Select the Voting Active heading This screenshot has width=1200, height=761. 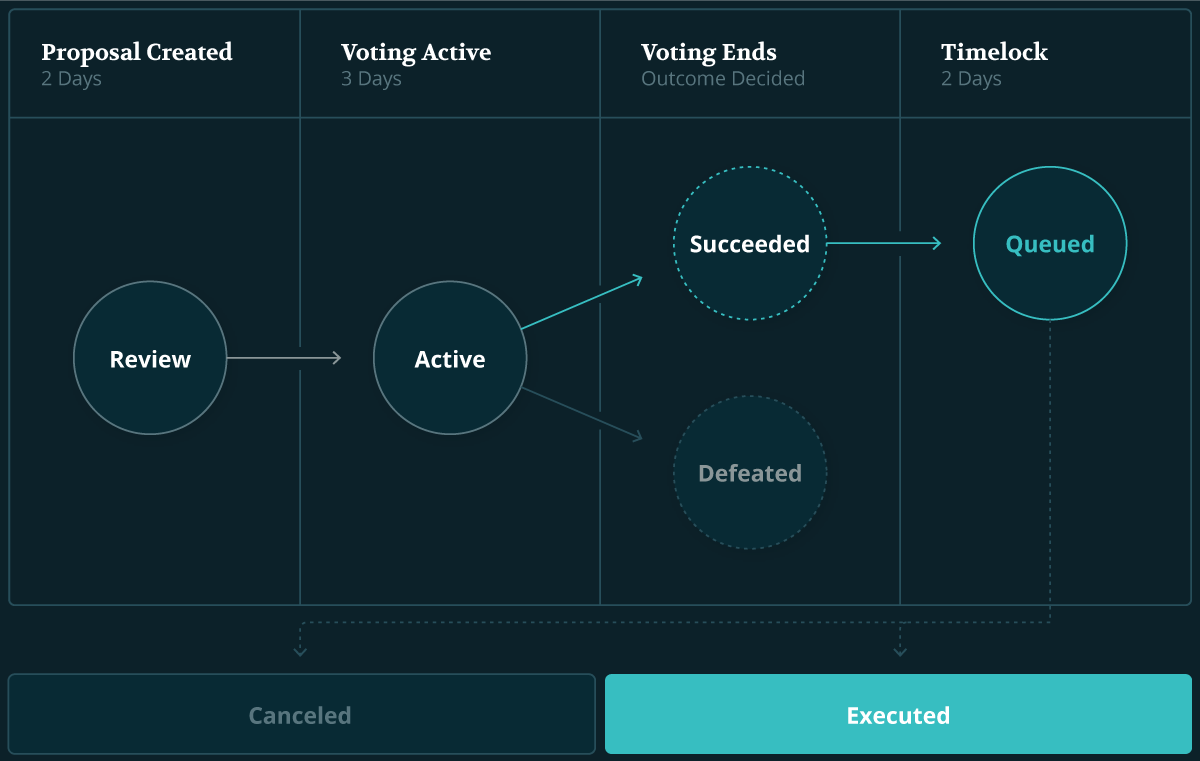click(416, 52)
